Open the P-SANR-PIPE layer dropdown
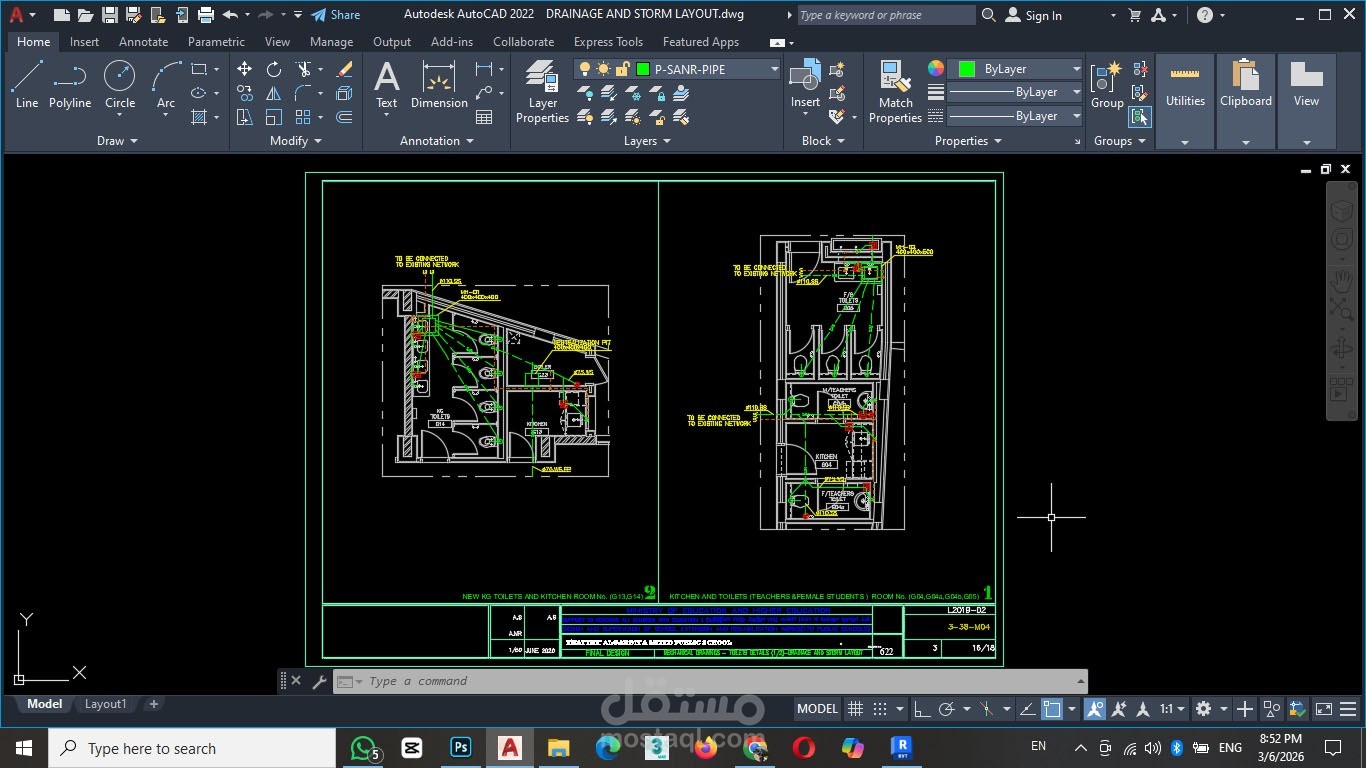Screen dimensions: 1366x768 point(774,69)
